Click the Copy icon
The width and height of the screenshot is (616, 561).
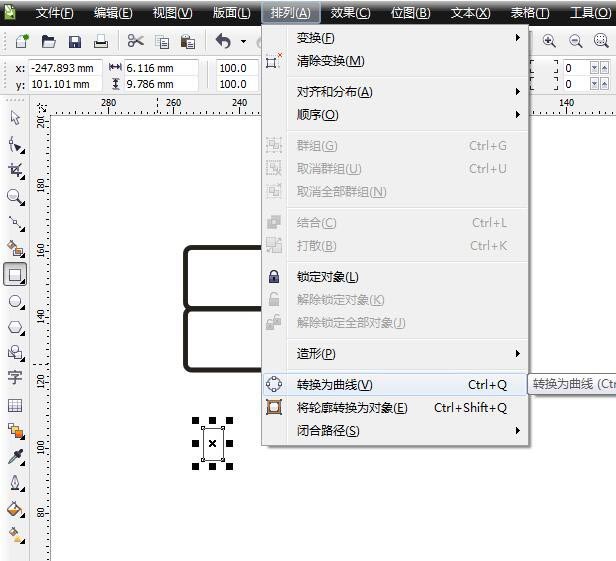pos(162,42)
